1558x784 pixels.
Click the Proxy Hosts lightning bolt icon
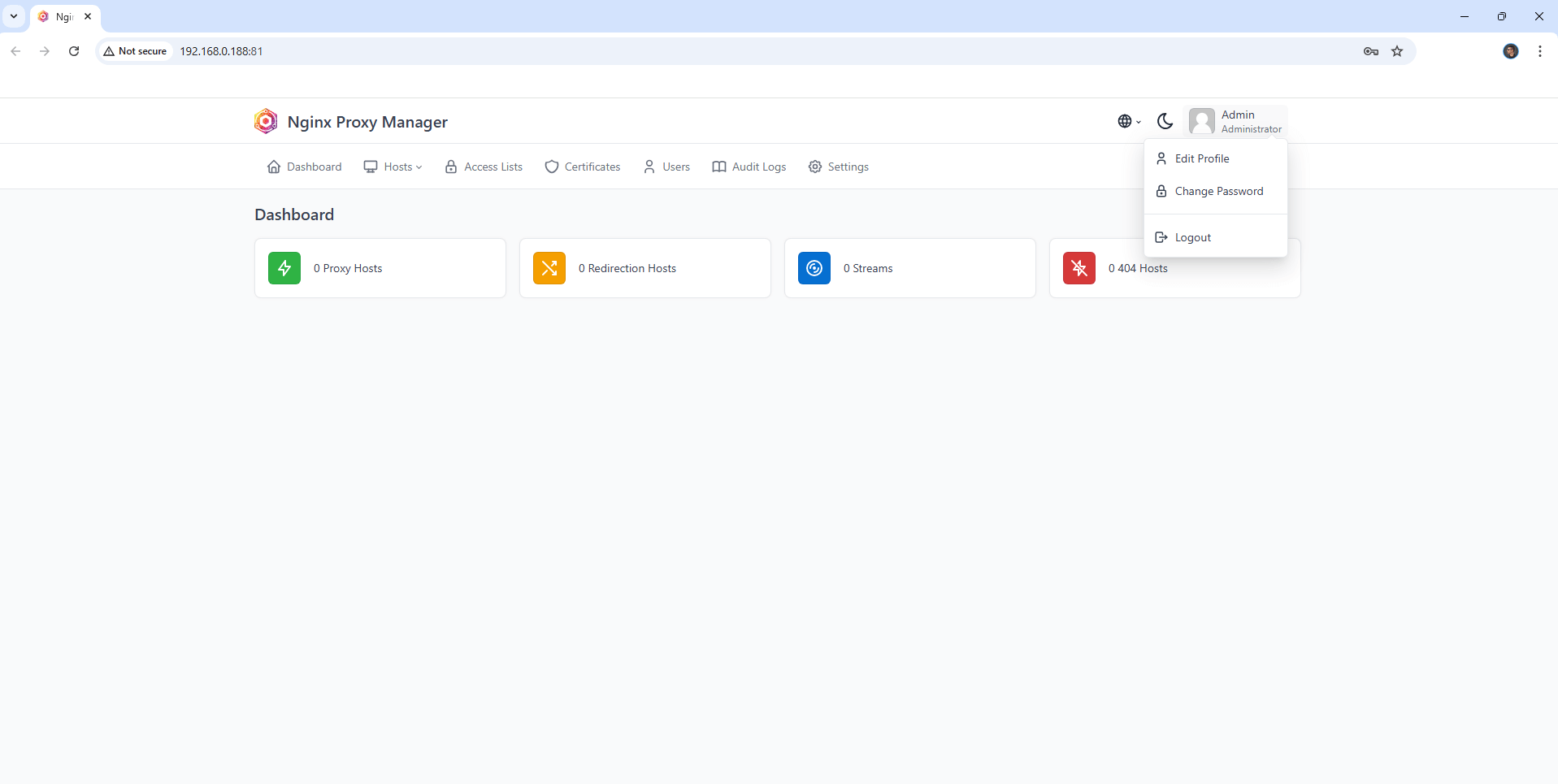(284, 267)
